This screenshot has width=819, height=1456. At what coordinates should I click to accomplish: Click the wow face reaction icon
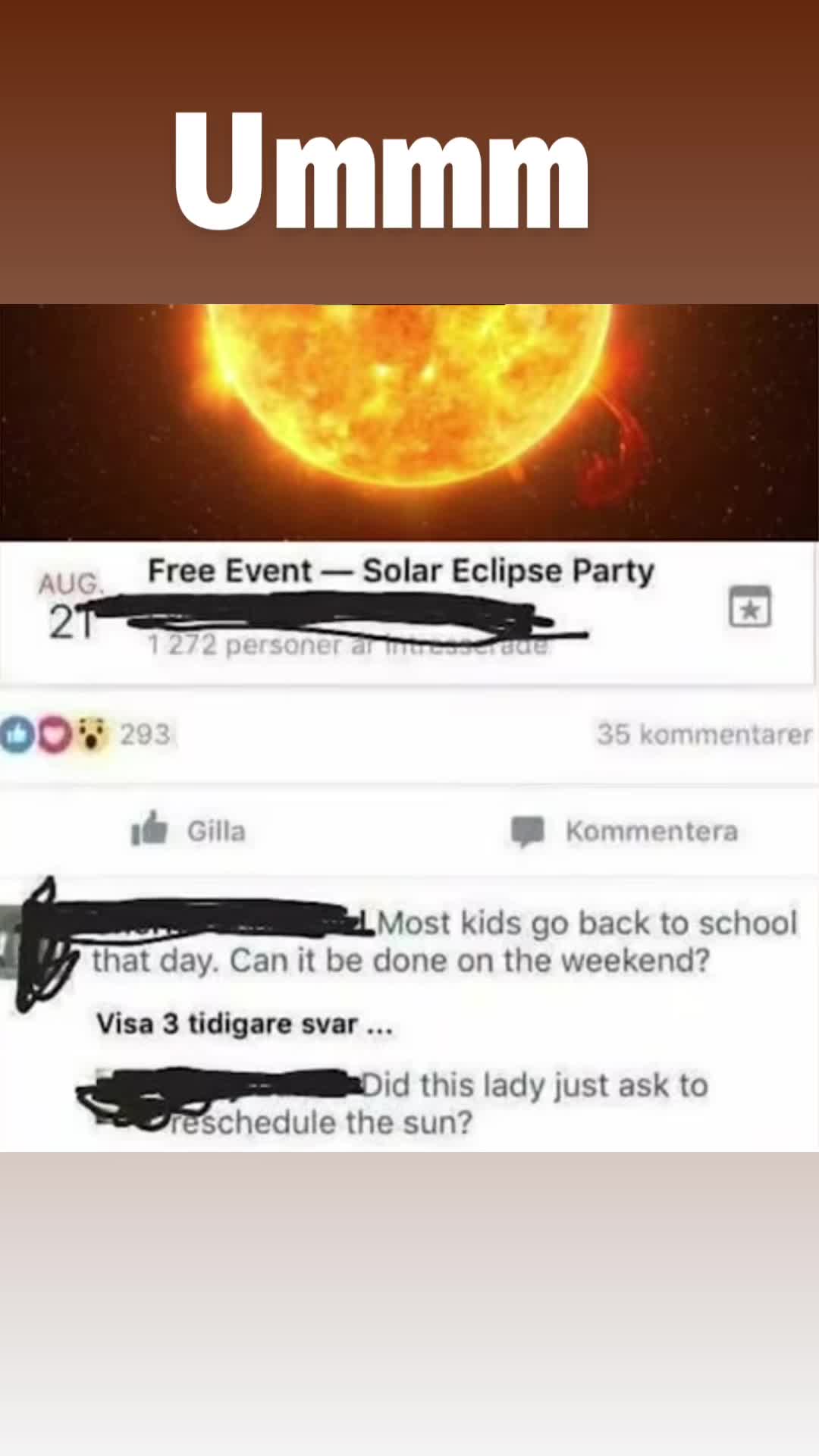[92, 735]
